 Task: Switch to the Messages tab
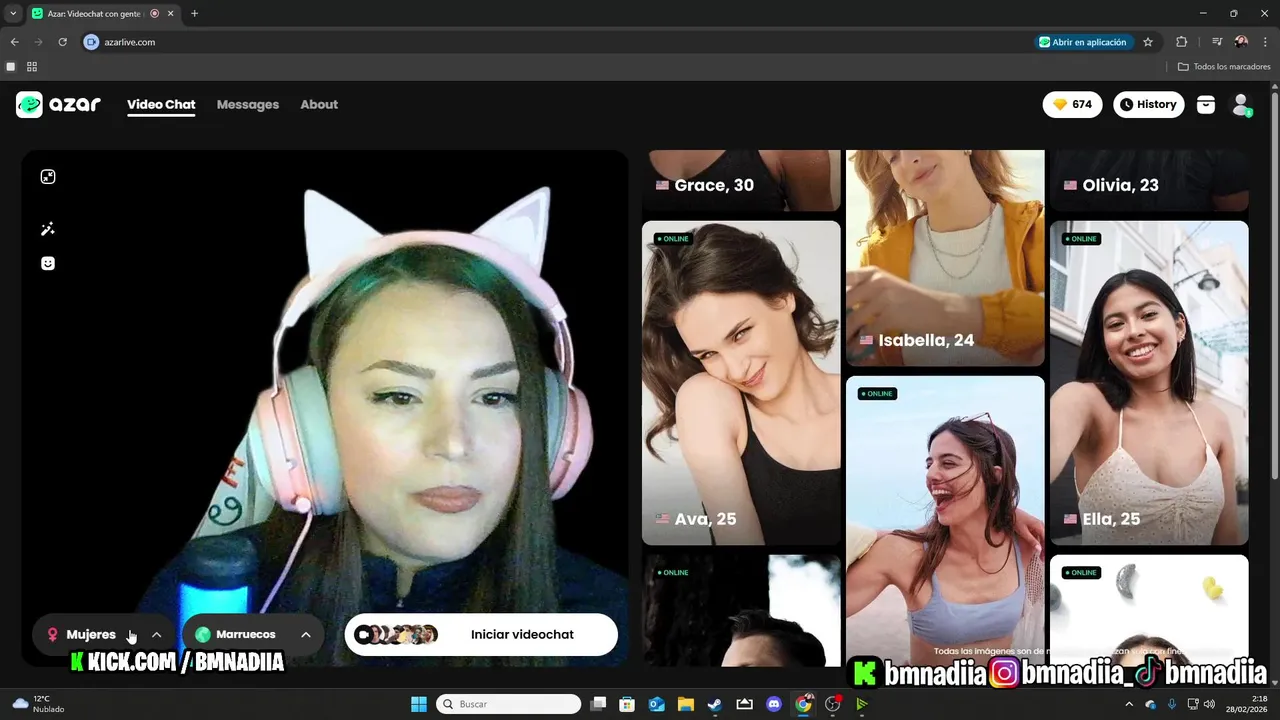coord(248,104)
